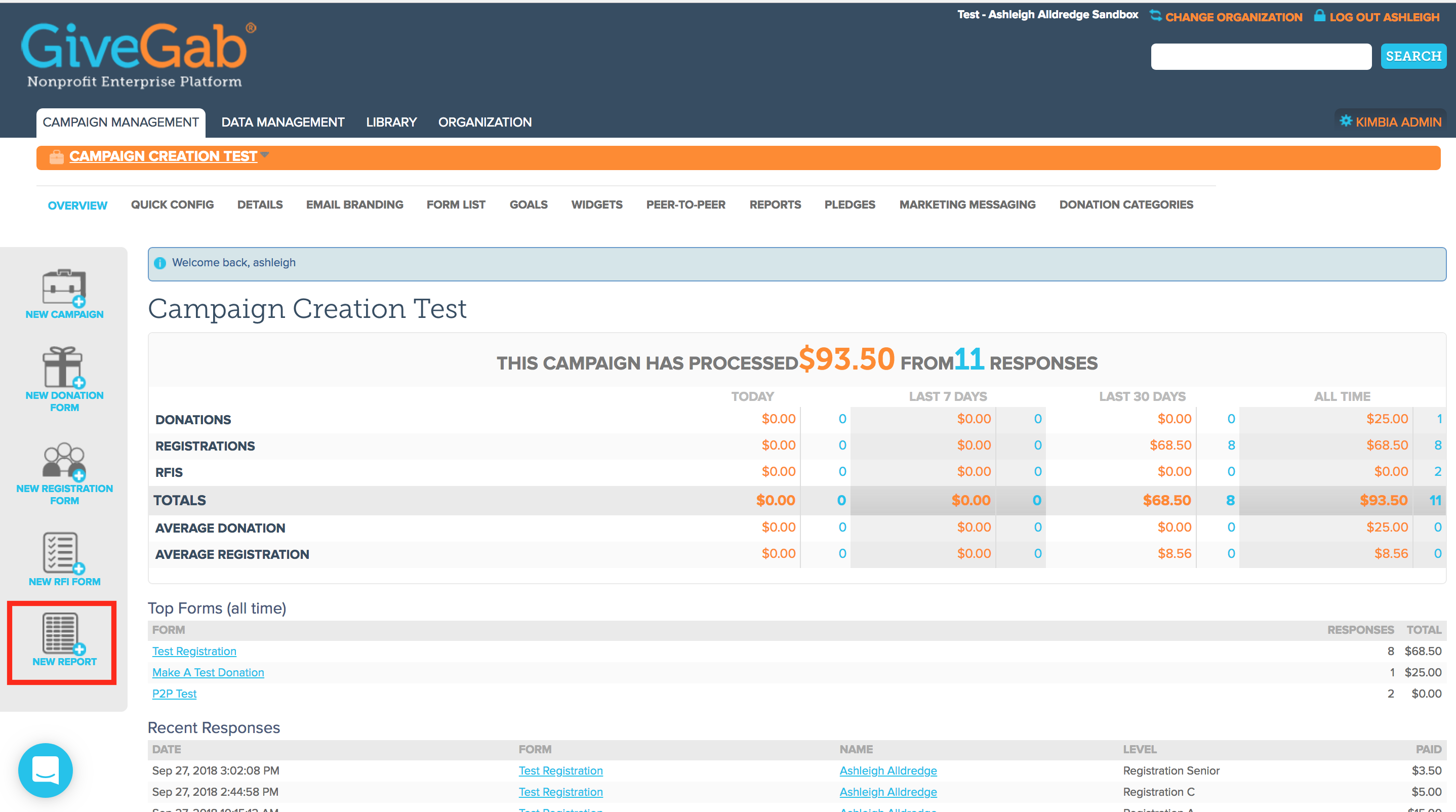Open the Pledges sub-tab
Screen dimensions: 1456x812
click(850, 205)
